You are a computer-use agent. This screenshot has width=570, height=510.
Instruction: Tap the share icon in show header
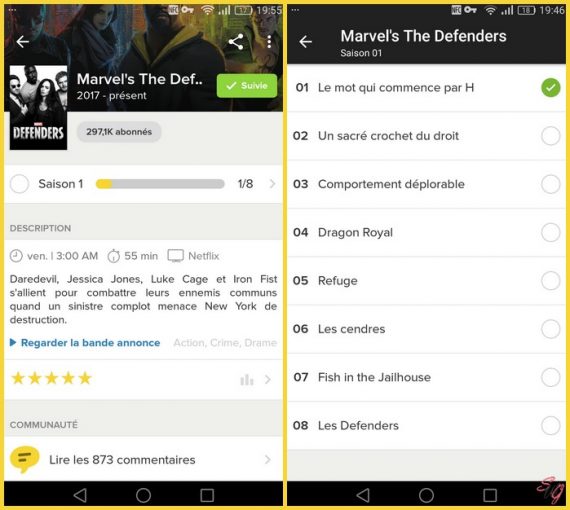236,42
